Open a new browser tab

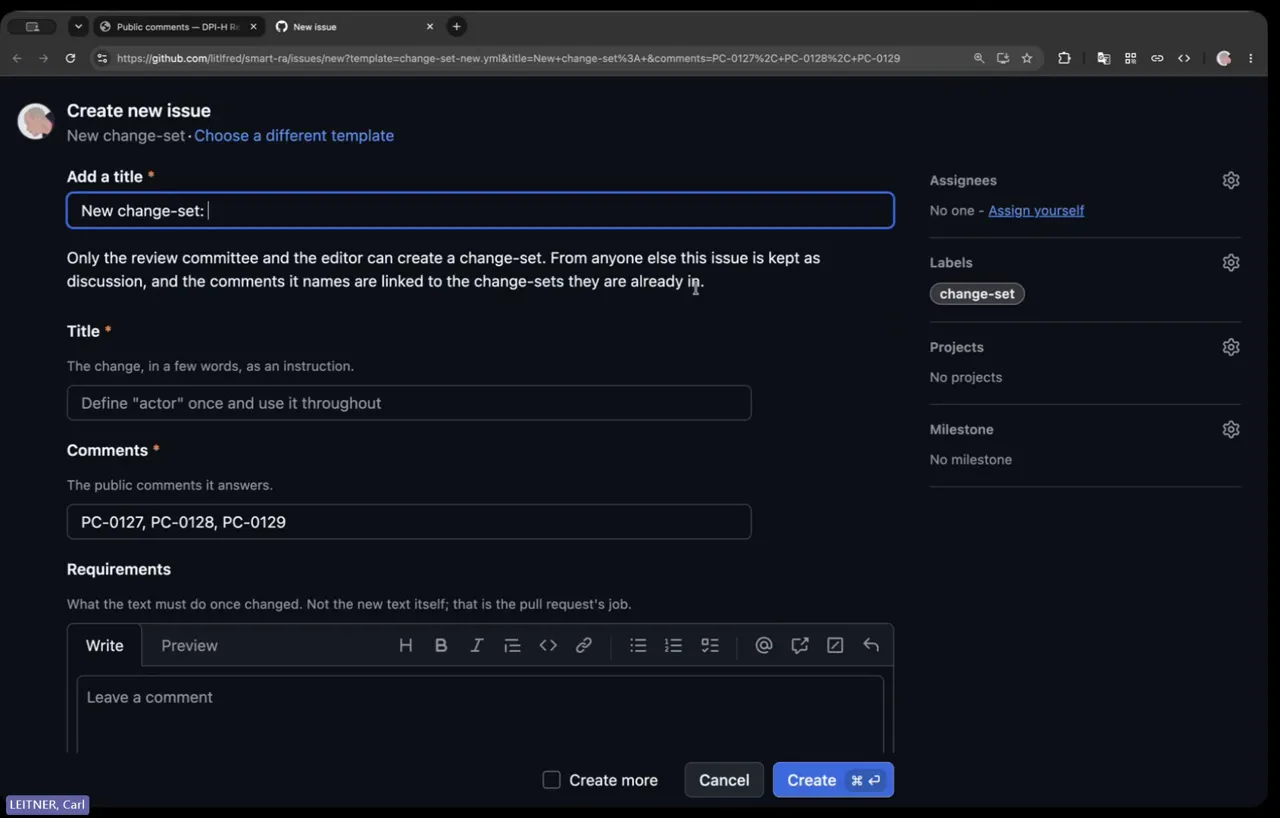point(456,26)
